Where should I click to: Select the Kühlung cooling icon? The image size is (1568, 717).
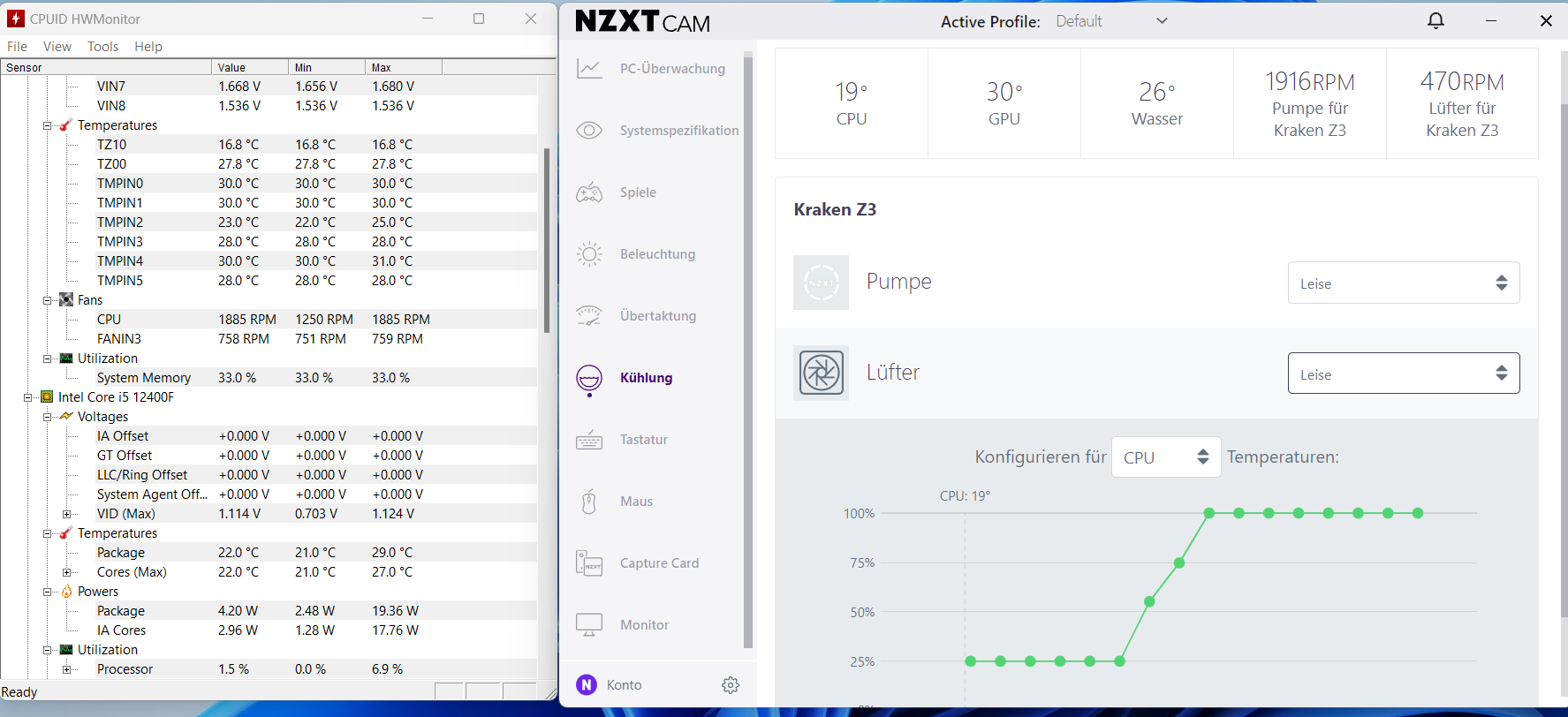(589, 380)
